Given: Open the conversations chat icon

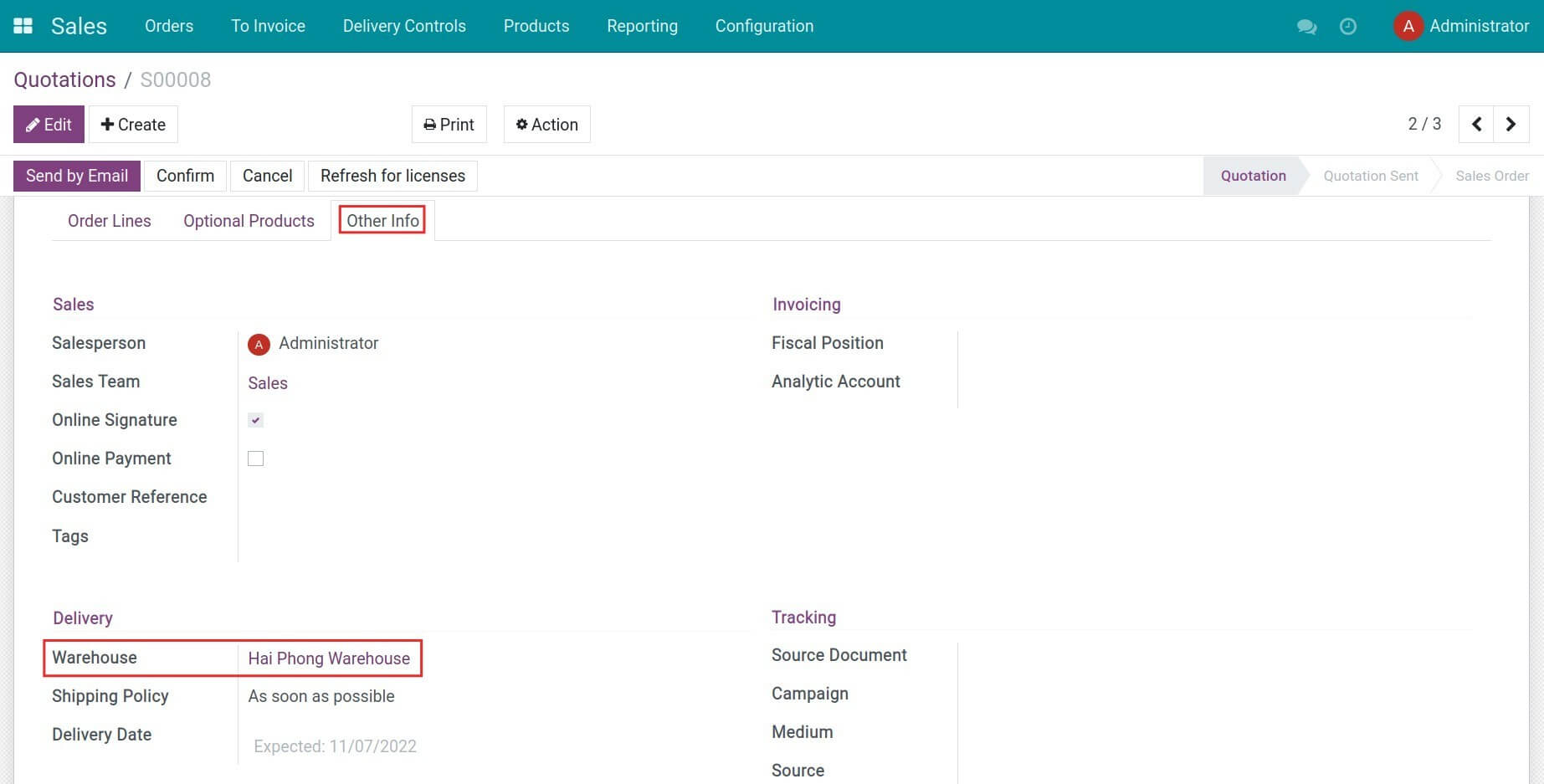Looking at the screenshot, I should [x=1306, y=27].
